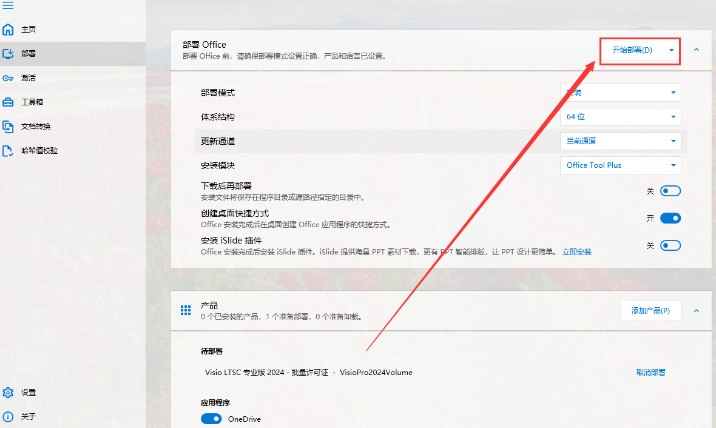716x428 pixels.
Task: Click the 开始部署(D) button
Action: pos(632,50)
